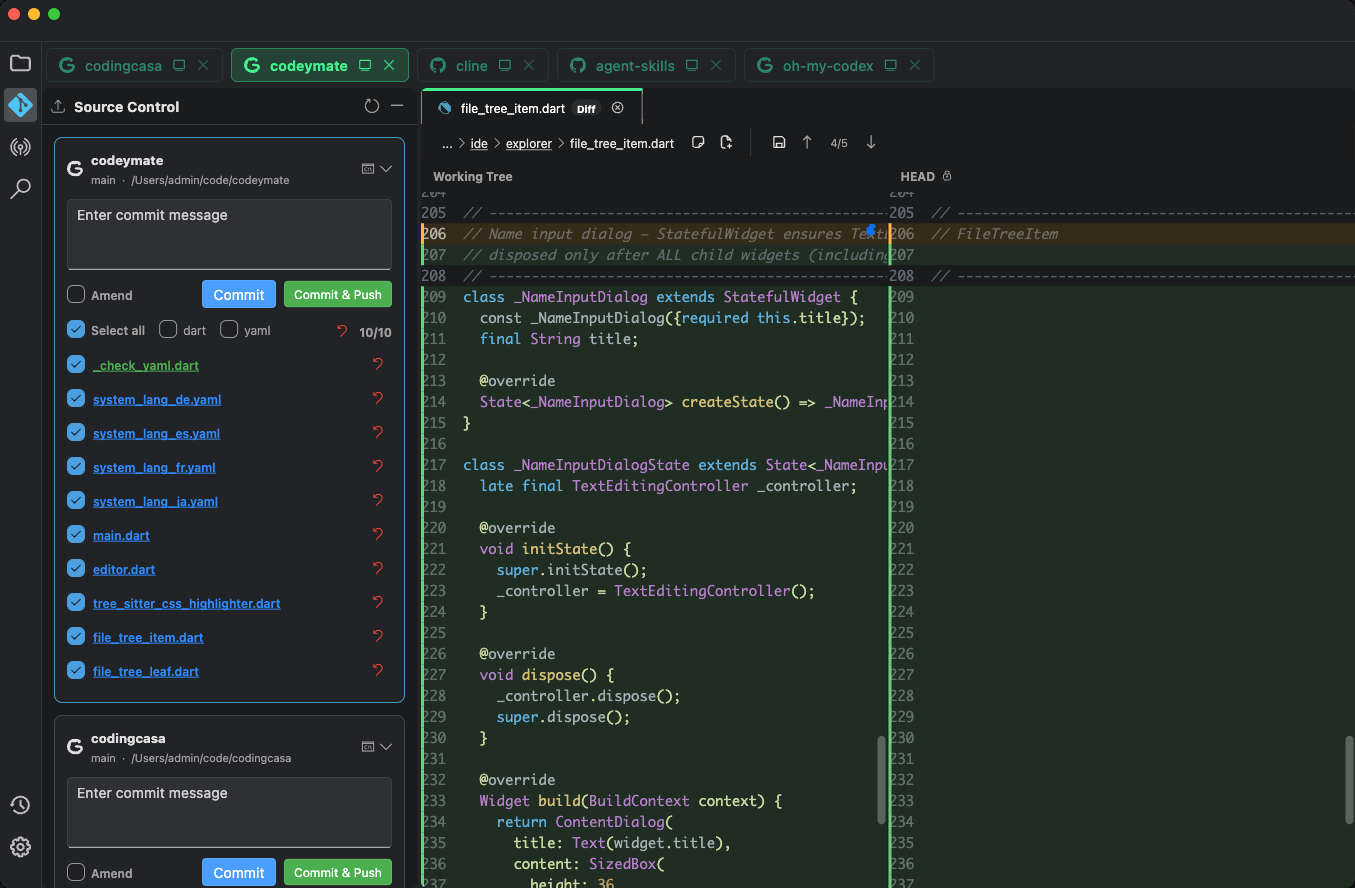Click the Commit button for codeymate

click(239, 294)
